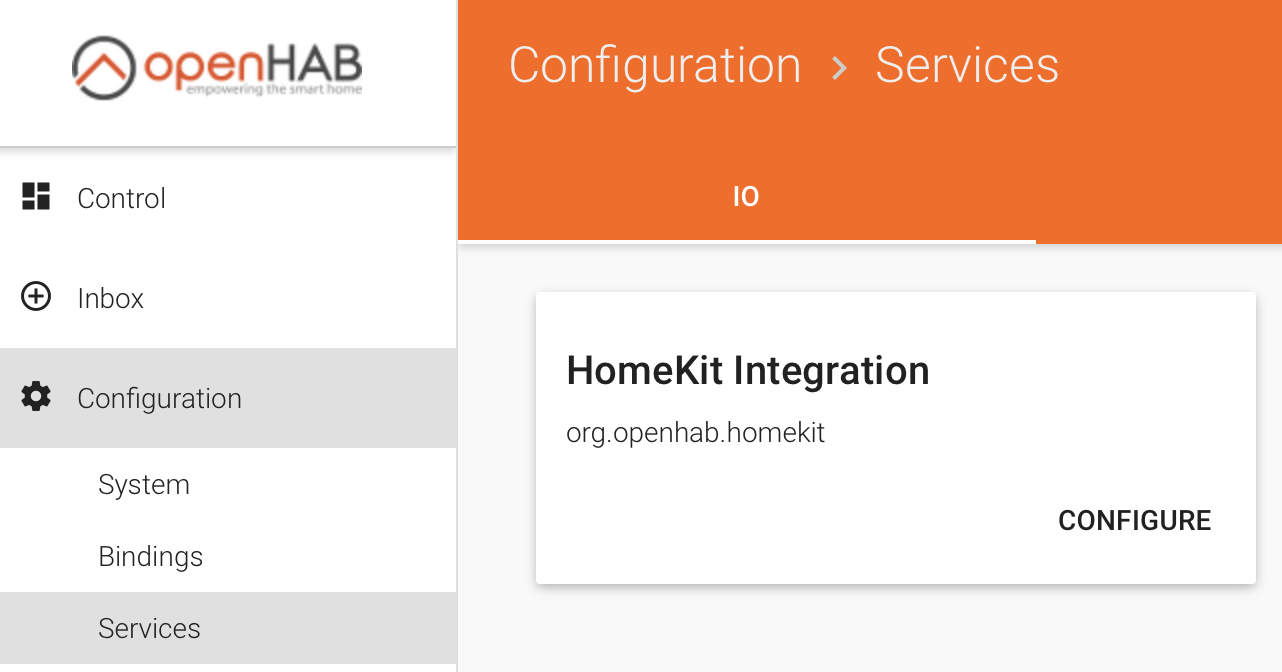Click the HomeKit Integration card title
The image size is (1282, 672).
pos(747,370)
